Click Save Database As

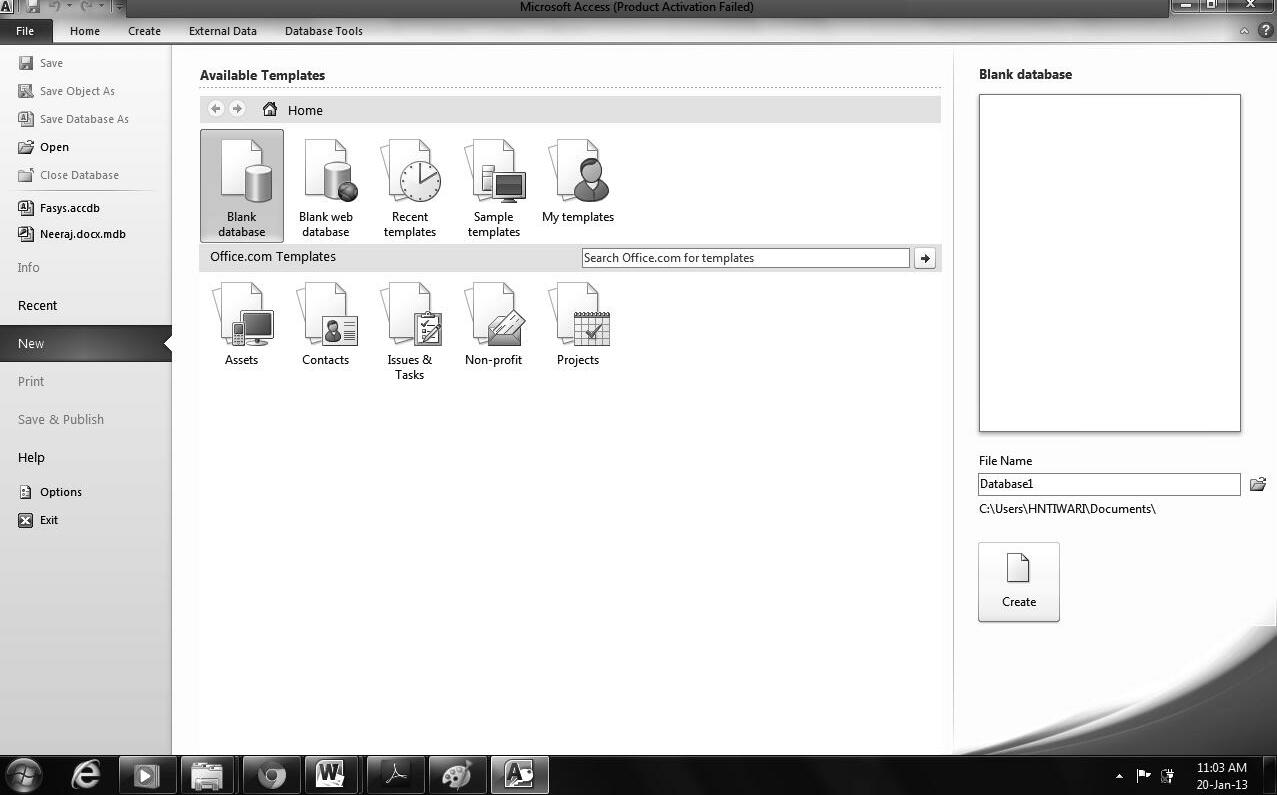pos(74,119)
